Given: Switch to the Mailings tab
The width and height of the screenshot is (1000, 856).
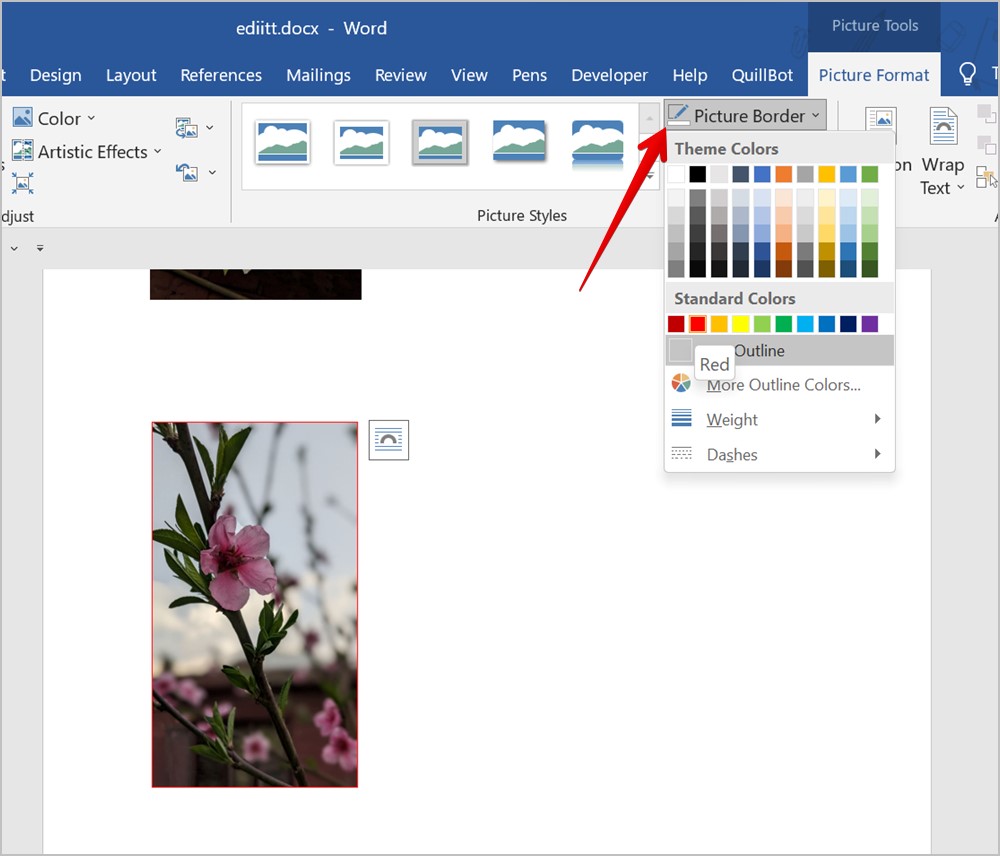Looking at the screenshot, I should click(318, 75).
